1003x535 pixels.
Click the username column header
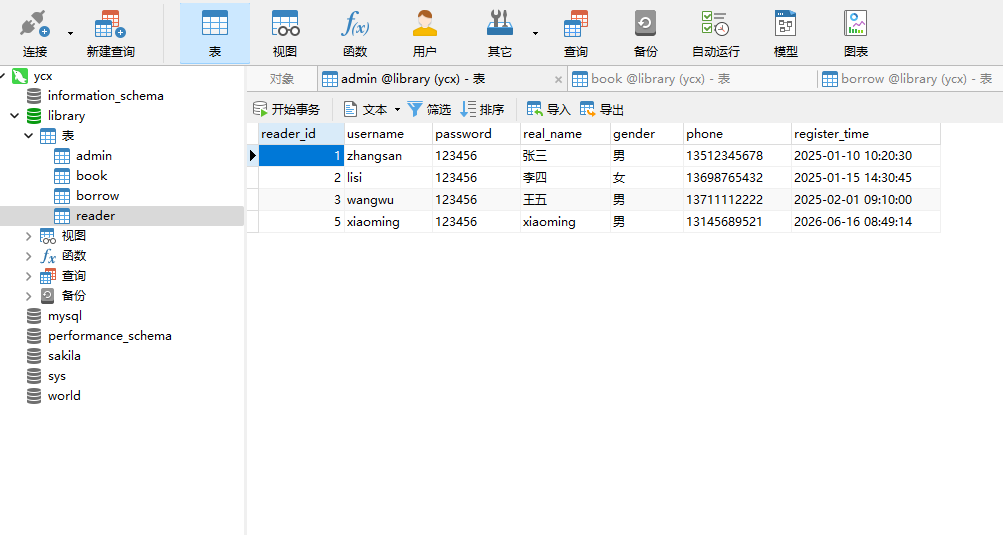point(388,134)
